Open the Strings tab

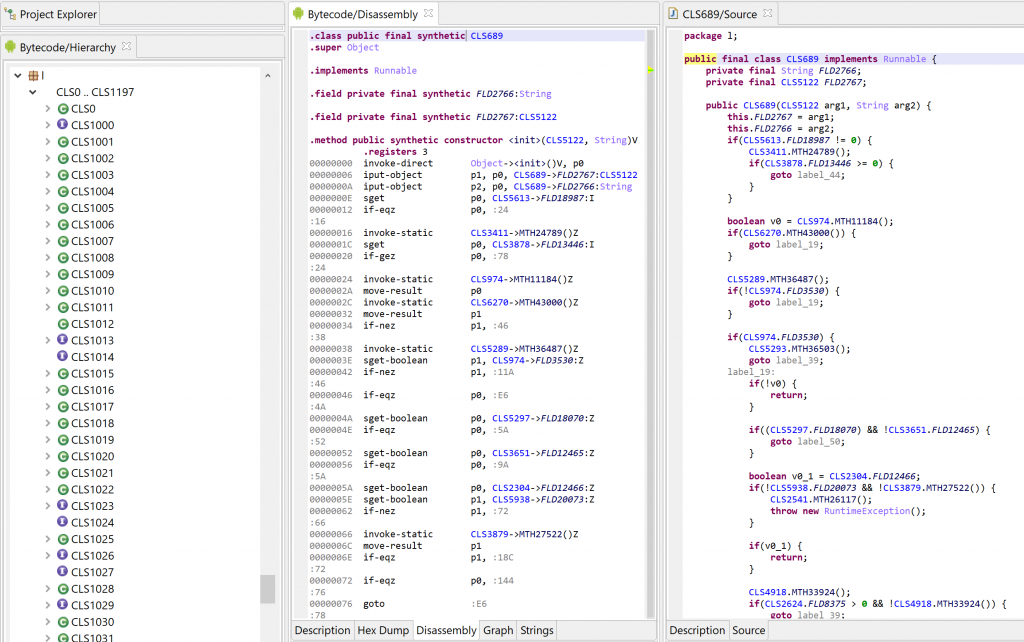pyautogui.click(x=537, y=630)
